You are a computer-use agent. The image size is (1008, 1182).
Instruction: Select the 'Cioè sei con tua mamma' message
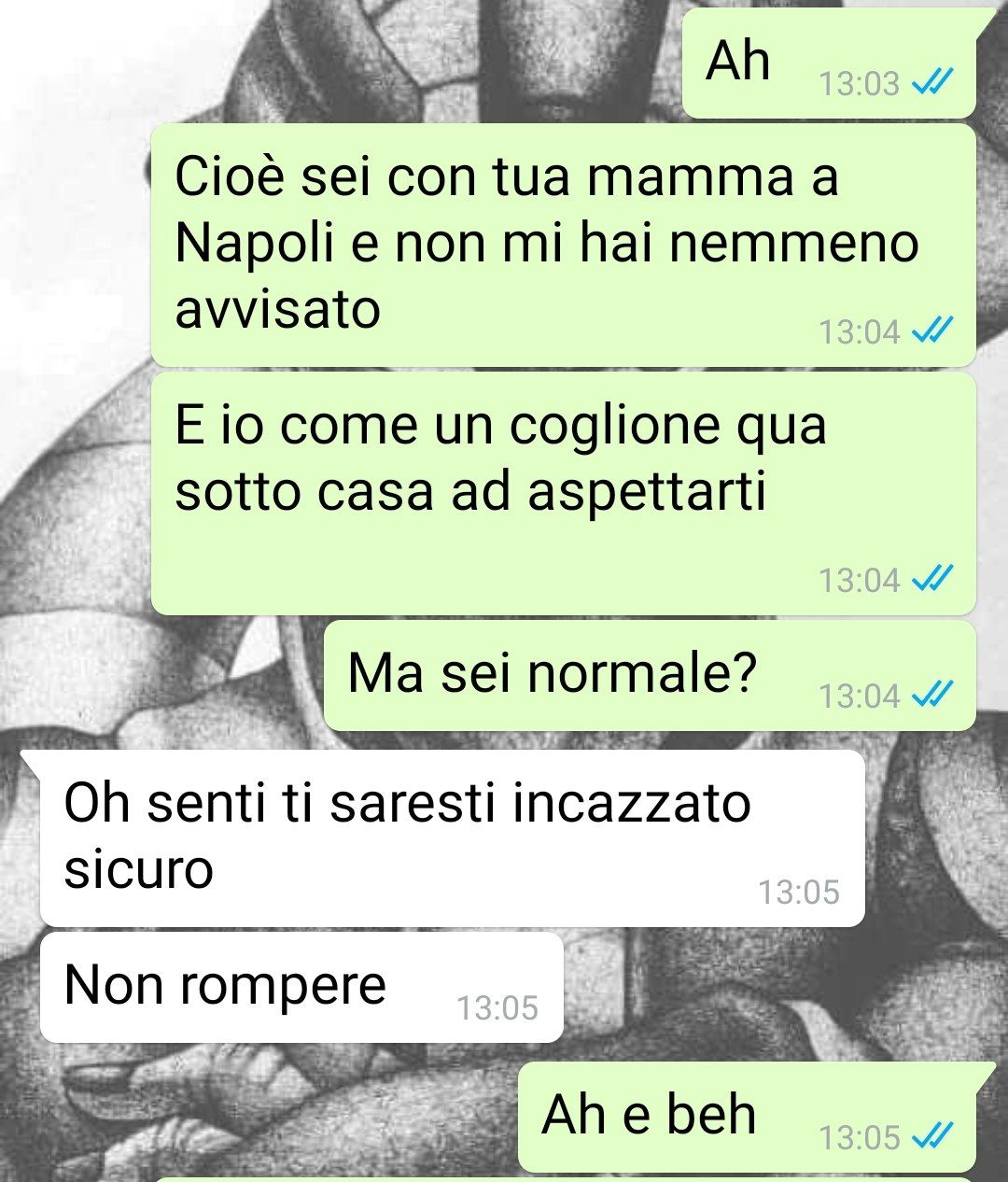tap(564, 245)
